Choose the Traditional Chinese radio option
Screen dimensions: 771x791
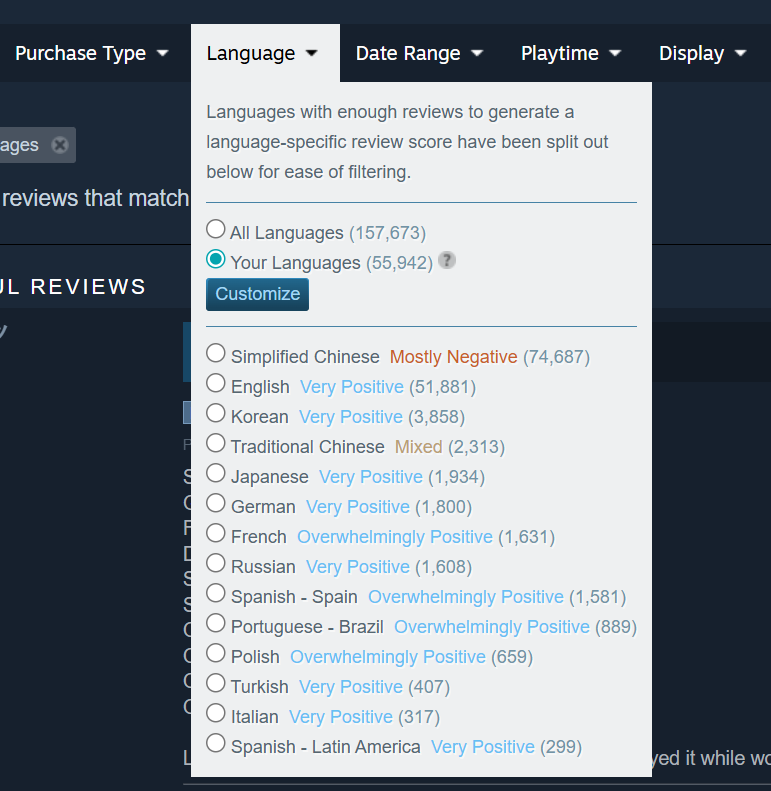click(215, 443)
